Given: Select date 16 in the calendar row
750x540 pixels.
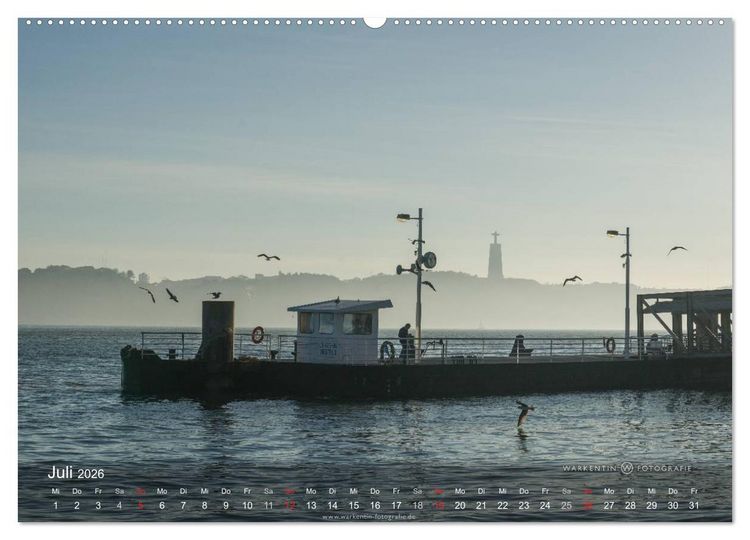Looking at the screenshot, I should click(375, 505).
